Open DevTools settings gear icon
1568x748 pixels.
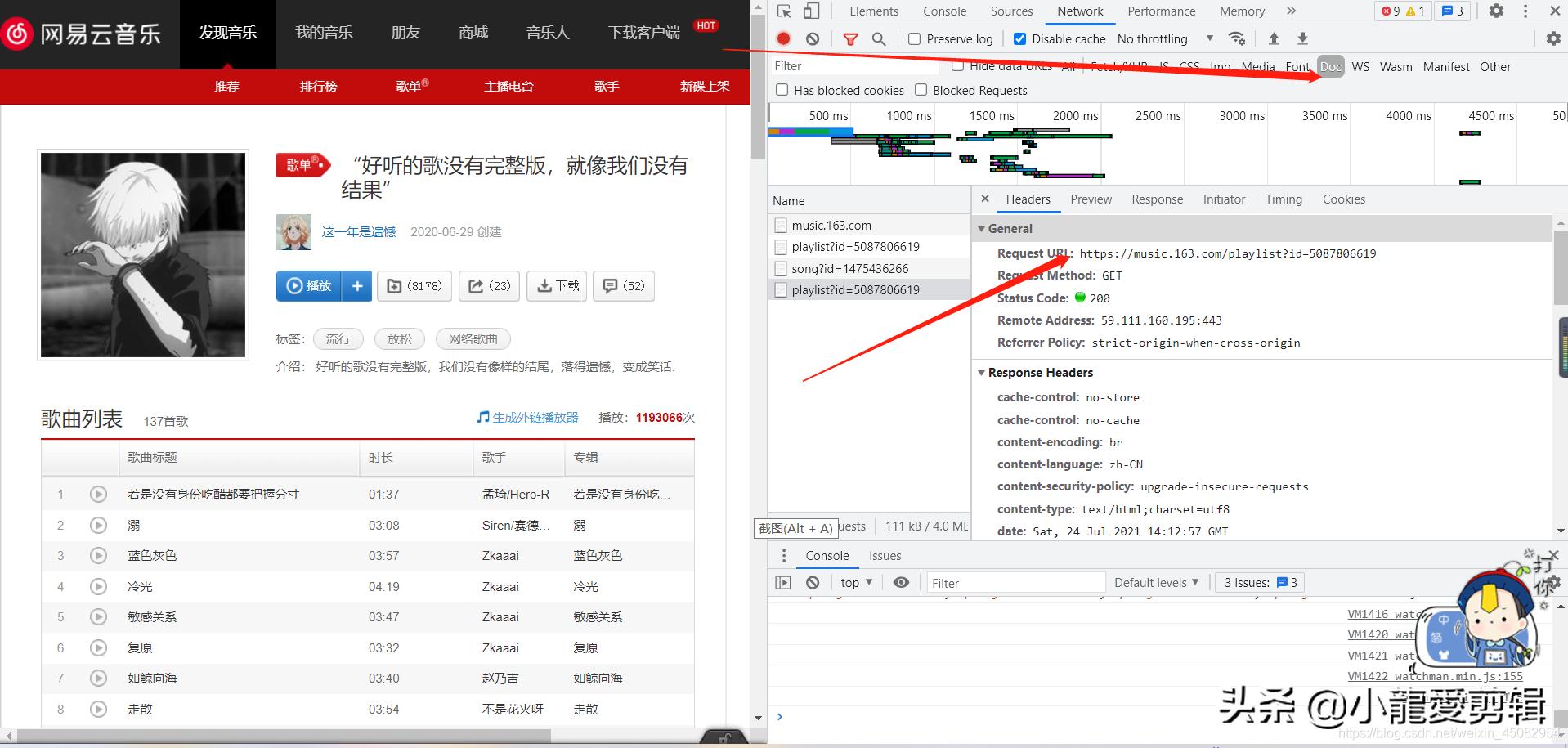(1495, 11)
